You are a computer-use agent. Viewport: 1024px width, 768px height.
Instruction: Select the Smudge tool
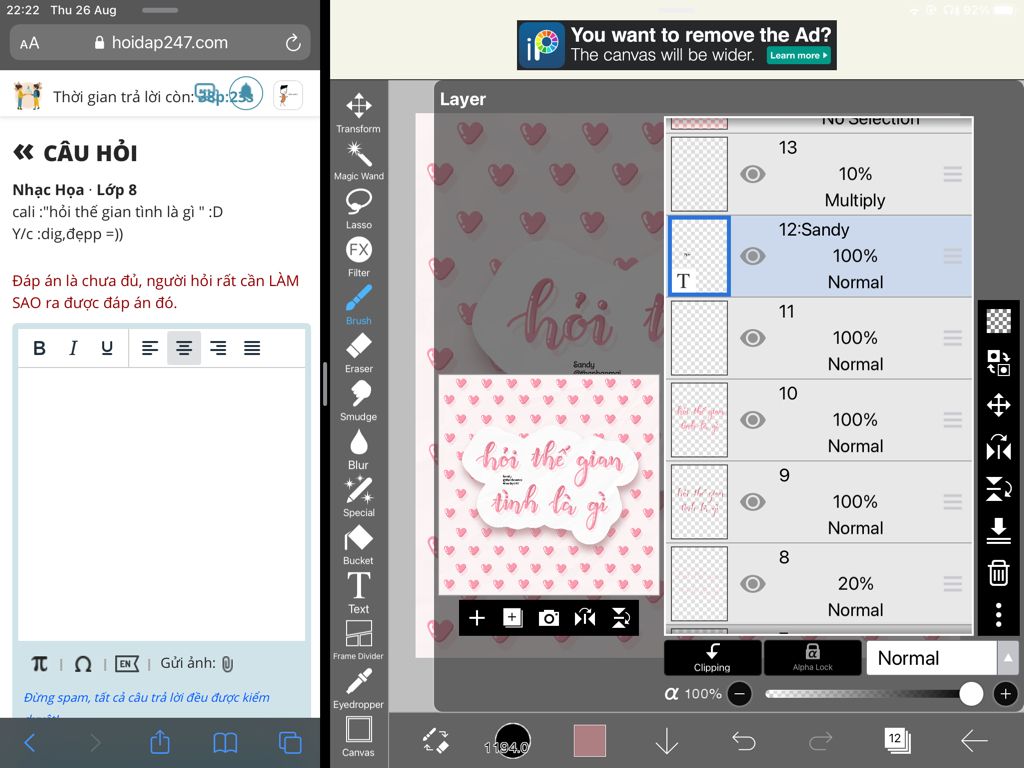(x=359, y=400)
